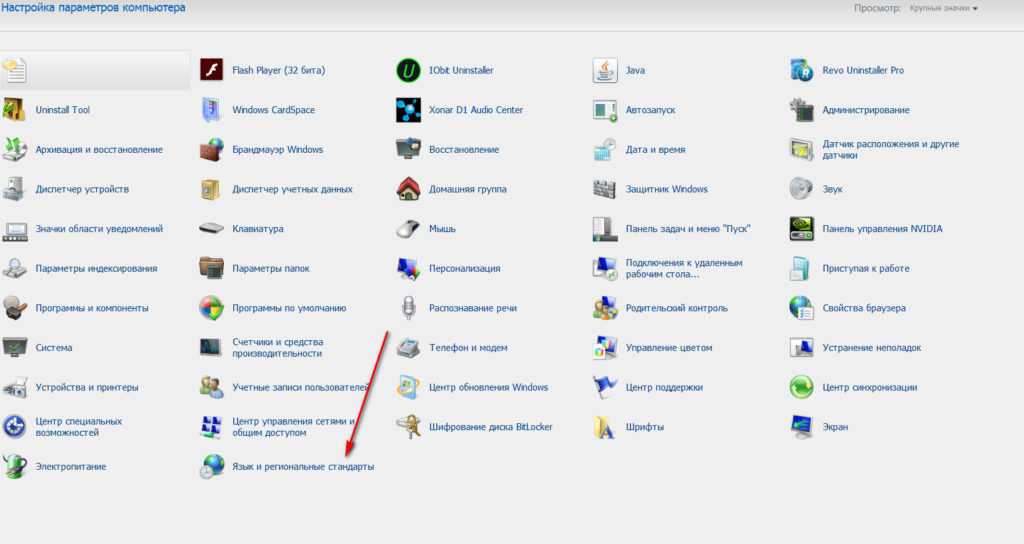Click the Защитник Windows icon

(x=605, y=189)
